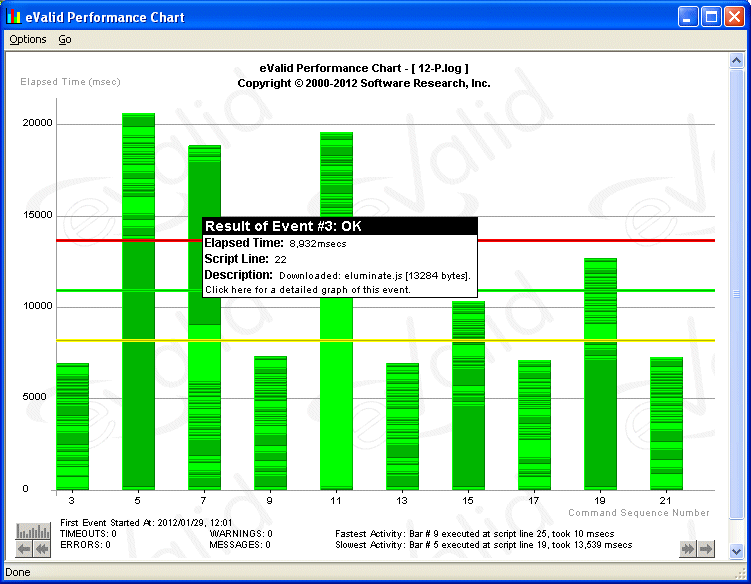Click the single right arrow navigation icon
The height and width of the screenshot is (584, 751).
click(706, 549)
